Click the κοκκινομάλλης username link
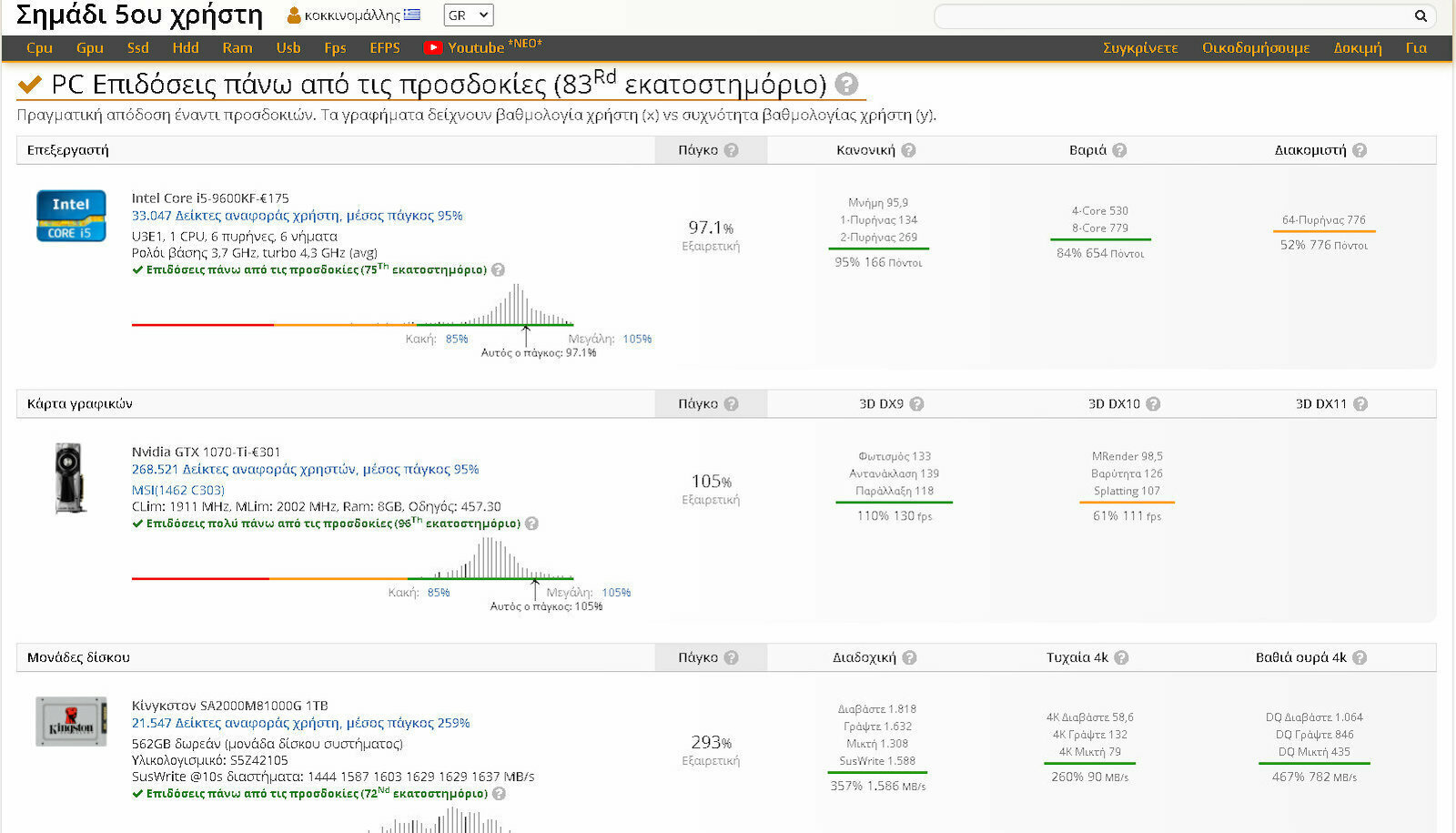The width and height of the screenshot is (1456, 833). [352, 15]
